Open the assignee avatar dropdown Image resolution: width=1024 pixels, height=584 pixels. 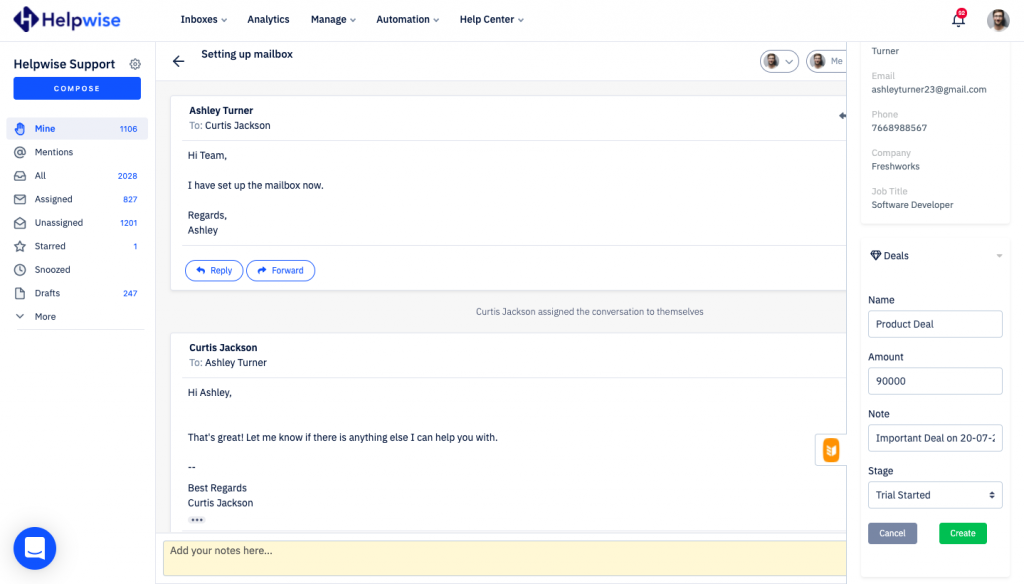tap(779, 61)
